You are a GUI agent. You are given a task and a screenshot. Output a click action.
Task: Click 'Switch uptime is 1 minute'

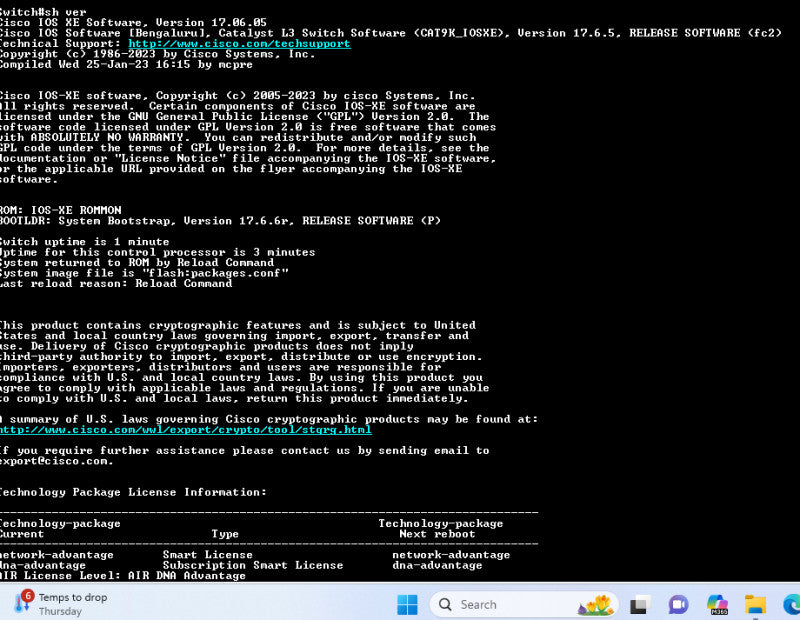pyautogui.click(x=84, y=242)
